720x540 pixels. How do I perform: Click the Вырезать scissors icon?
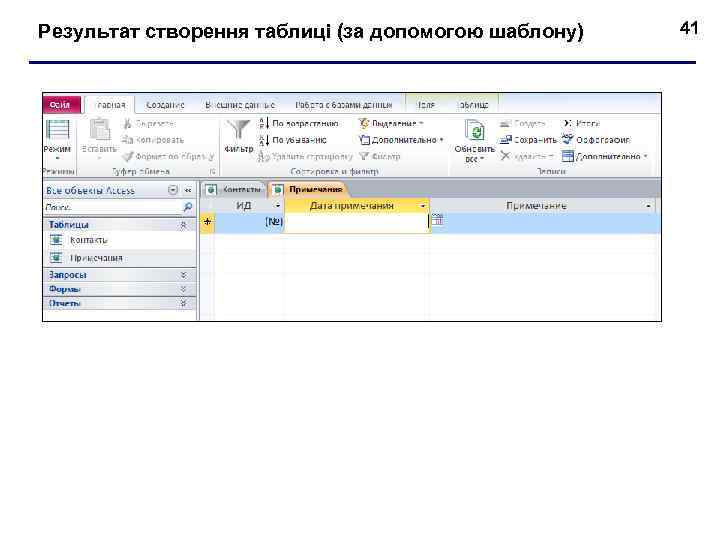pos(128,124)
